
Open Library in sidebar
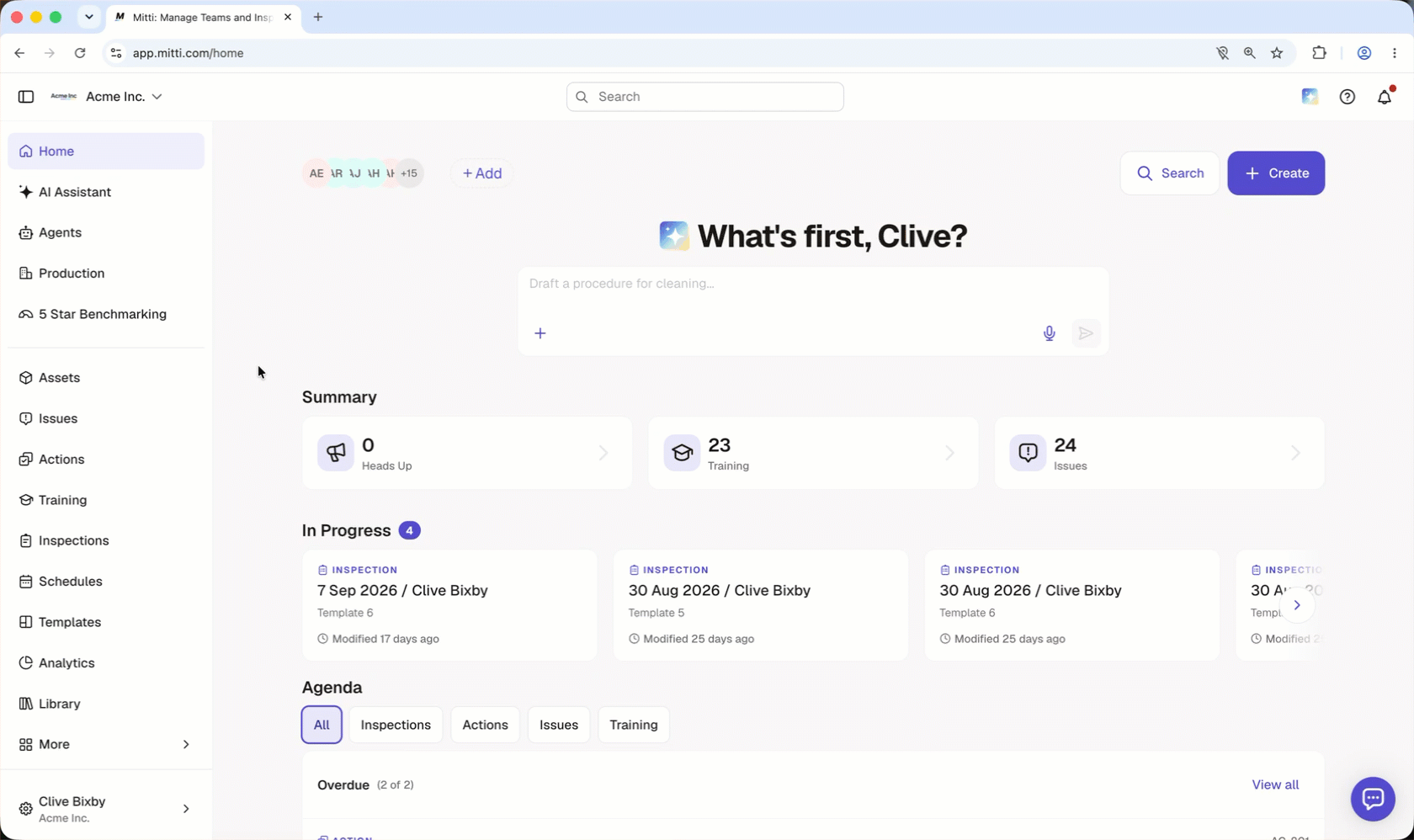[x=106, y=704]
